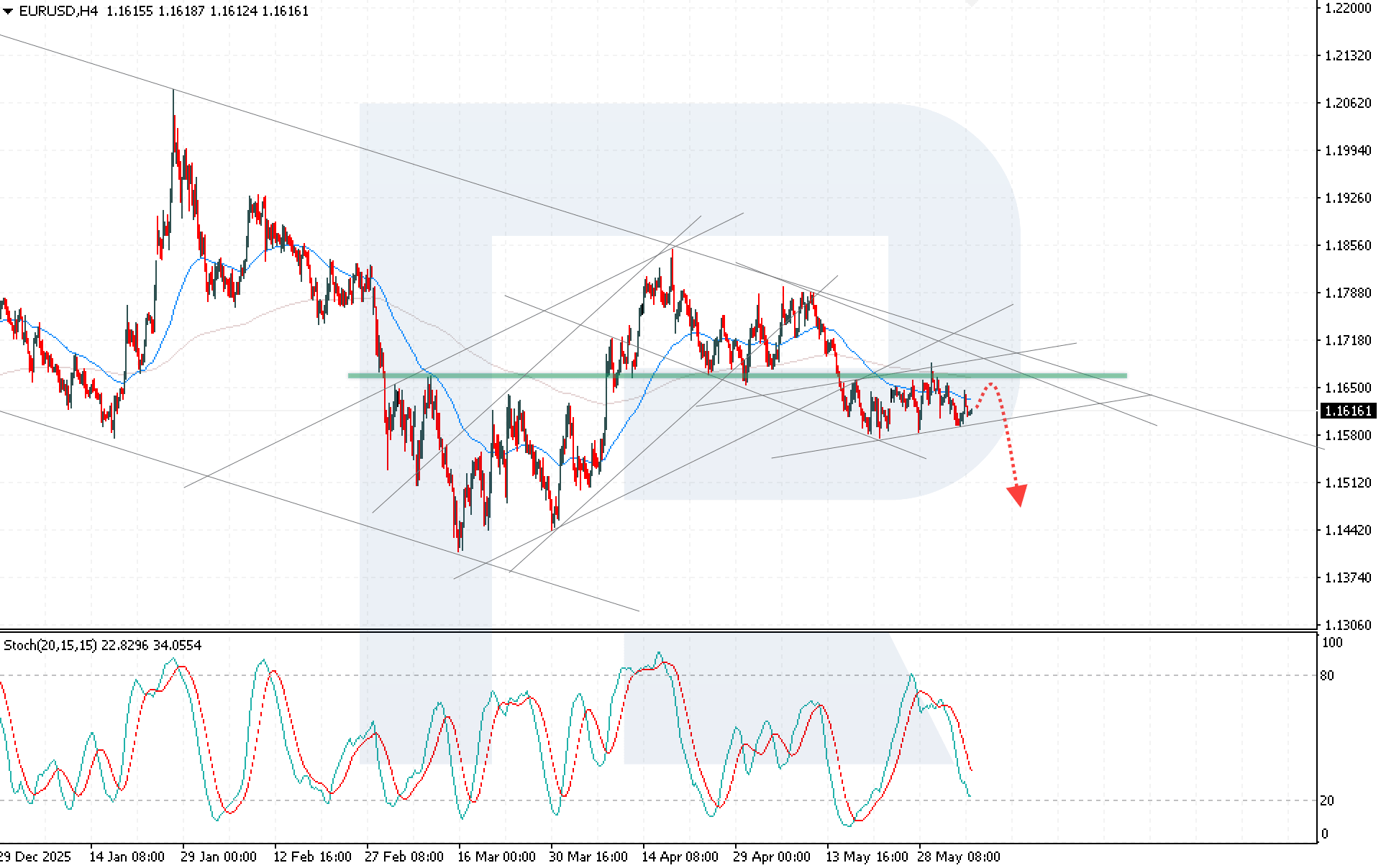Click the Stochastic 80 level label
1381x868 pixels.
point(1326,675)
